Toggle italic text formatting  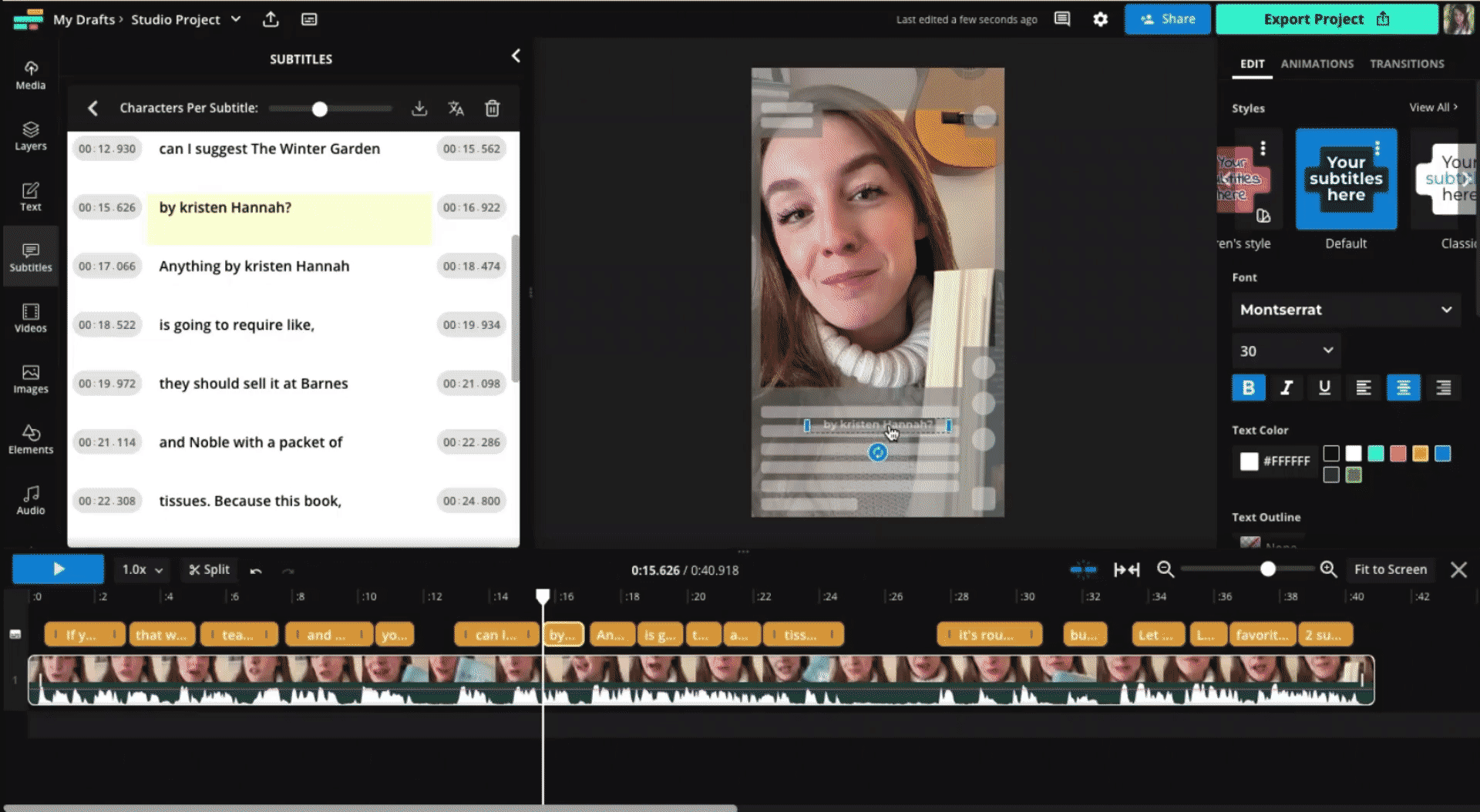[1286, 388]
